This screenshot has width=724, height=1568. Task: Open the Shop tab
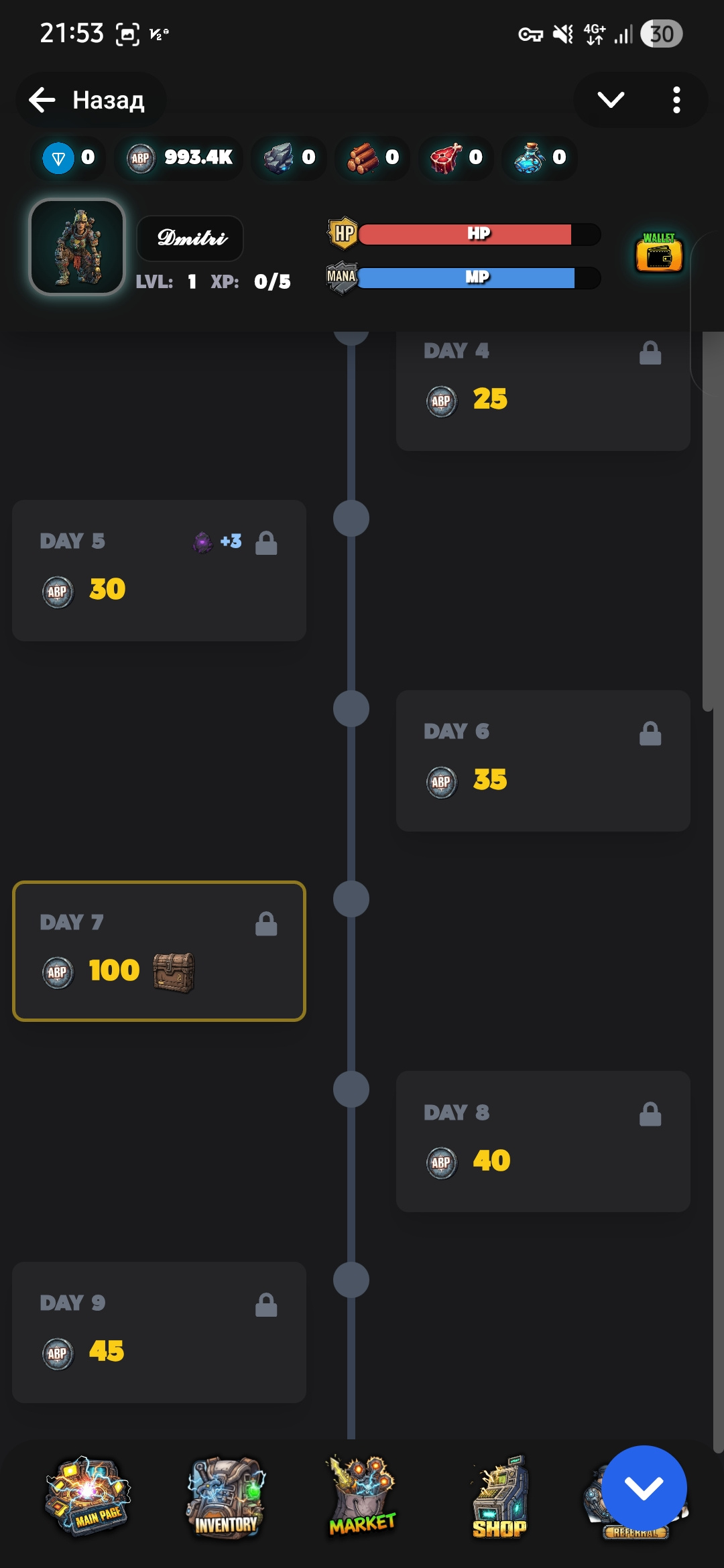pyautogui.click(x=500, y=1498)
